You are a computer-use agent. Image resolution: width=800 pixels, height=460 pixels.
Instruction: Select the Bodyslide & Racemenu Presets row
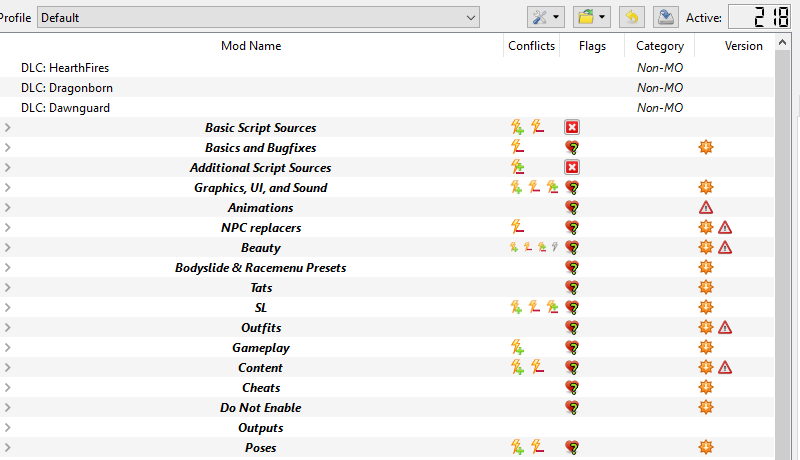coord(387,268)
